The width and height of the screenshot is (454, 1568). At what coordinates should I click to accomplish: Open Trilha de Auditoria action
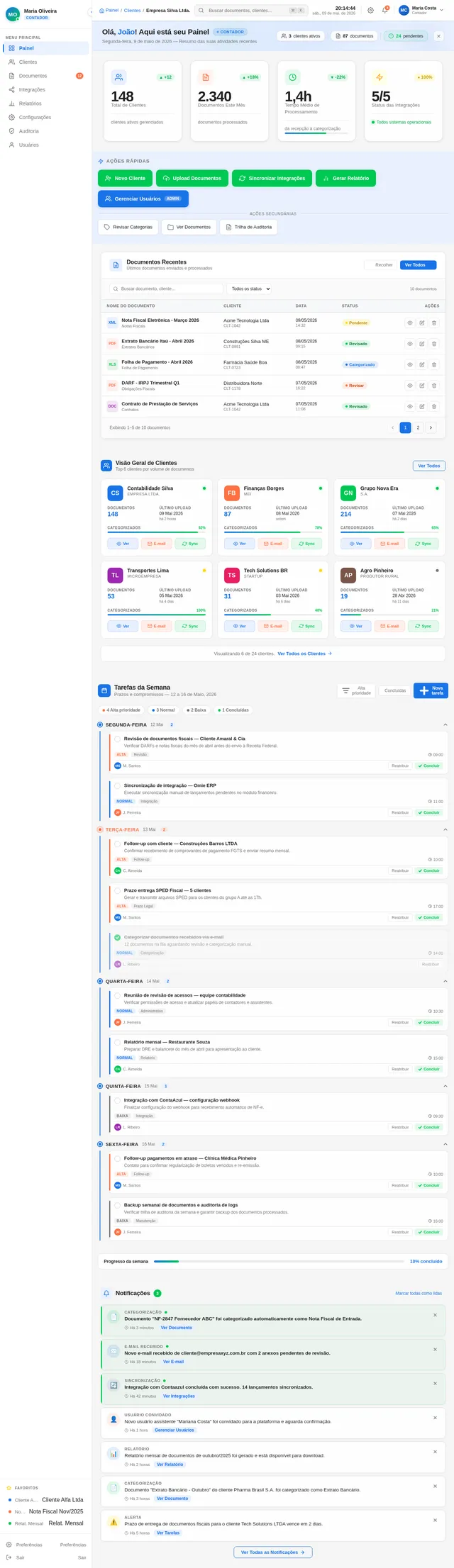pyautogui.click(x=248, y=227)
